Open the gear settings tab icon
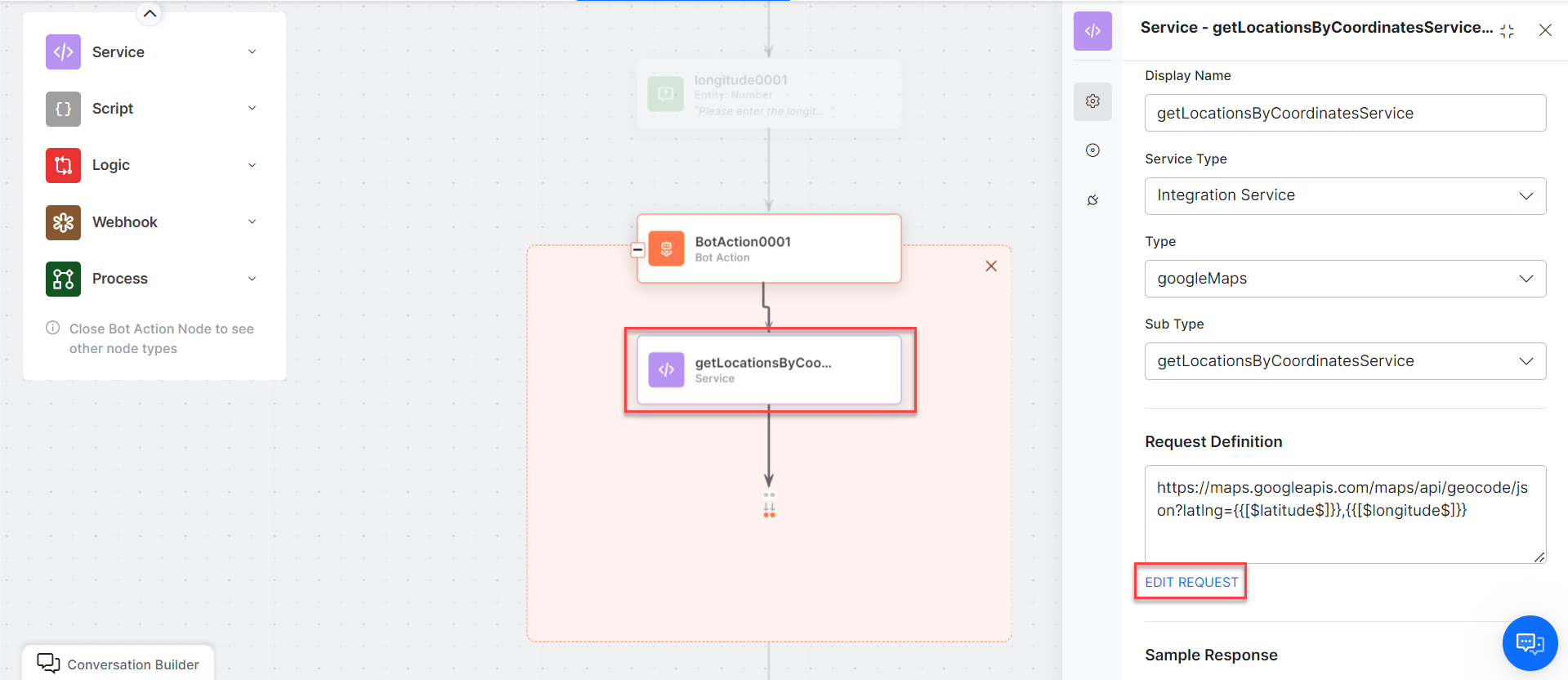The image size is (1568, 680). (x=1092, y=101)
